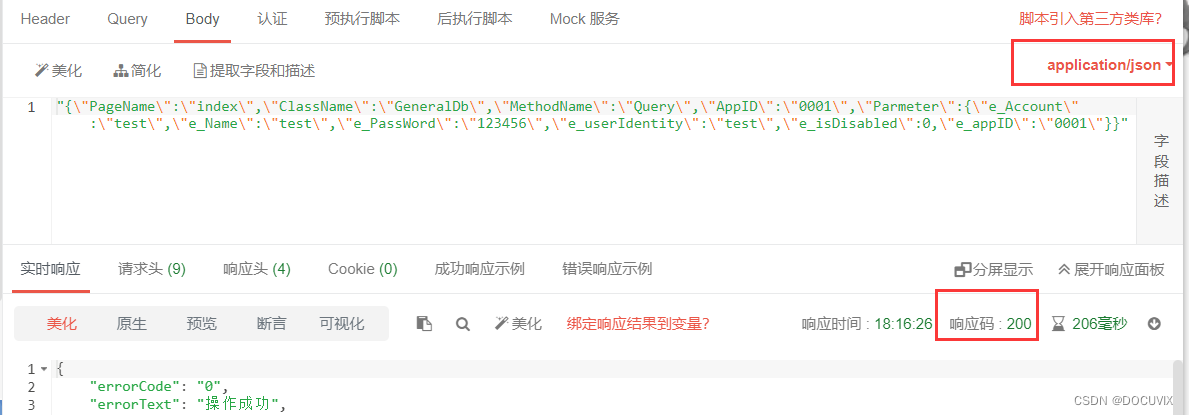Open the application/json content type dropdown
The height and width of the screenshot is (415, 1189).
click(1109, 65)
